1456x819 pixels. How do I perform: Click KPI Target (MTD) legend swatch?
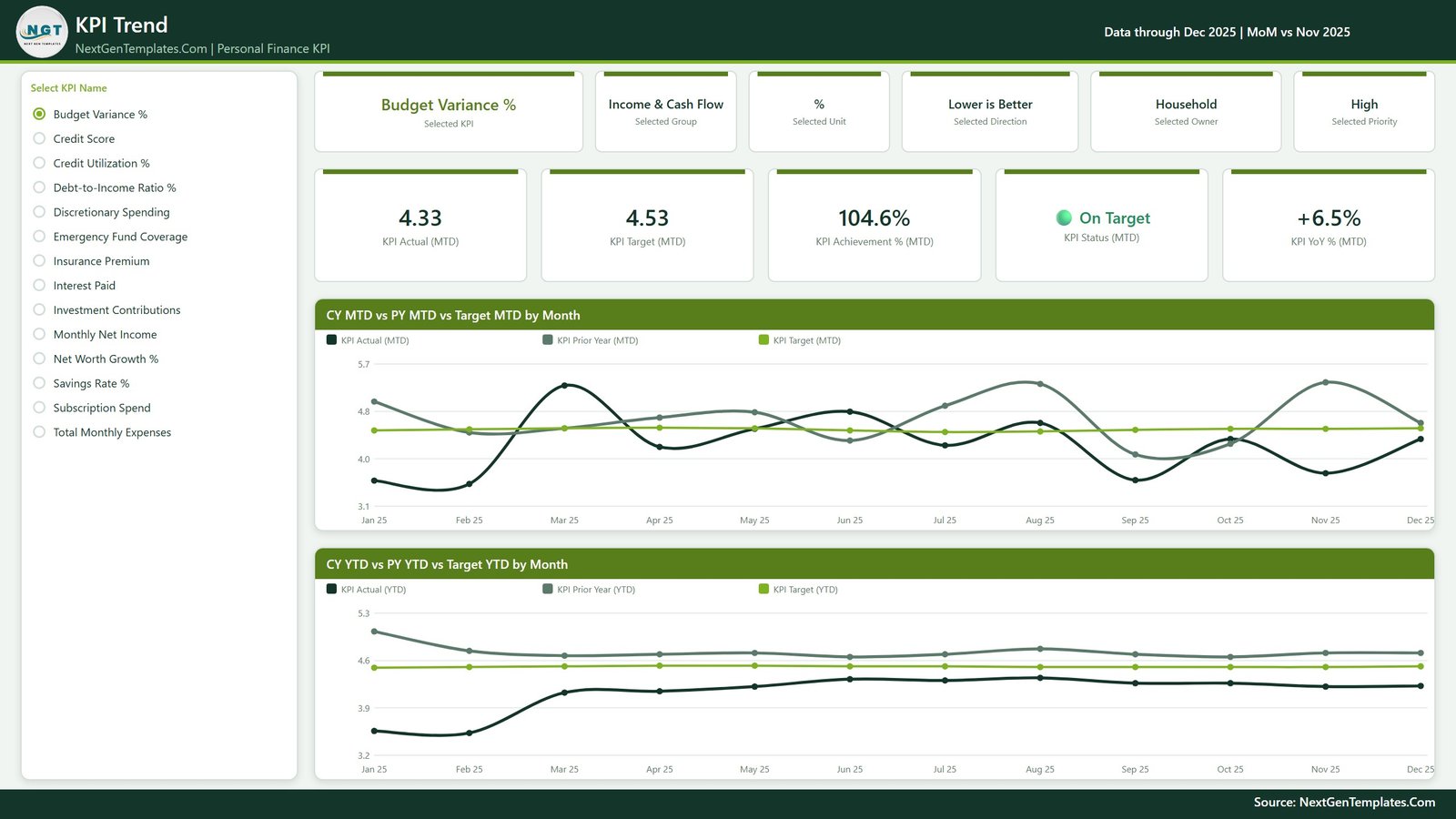[x=763, y=340]
